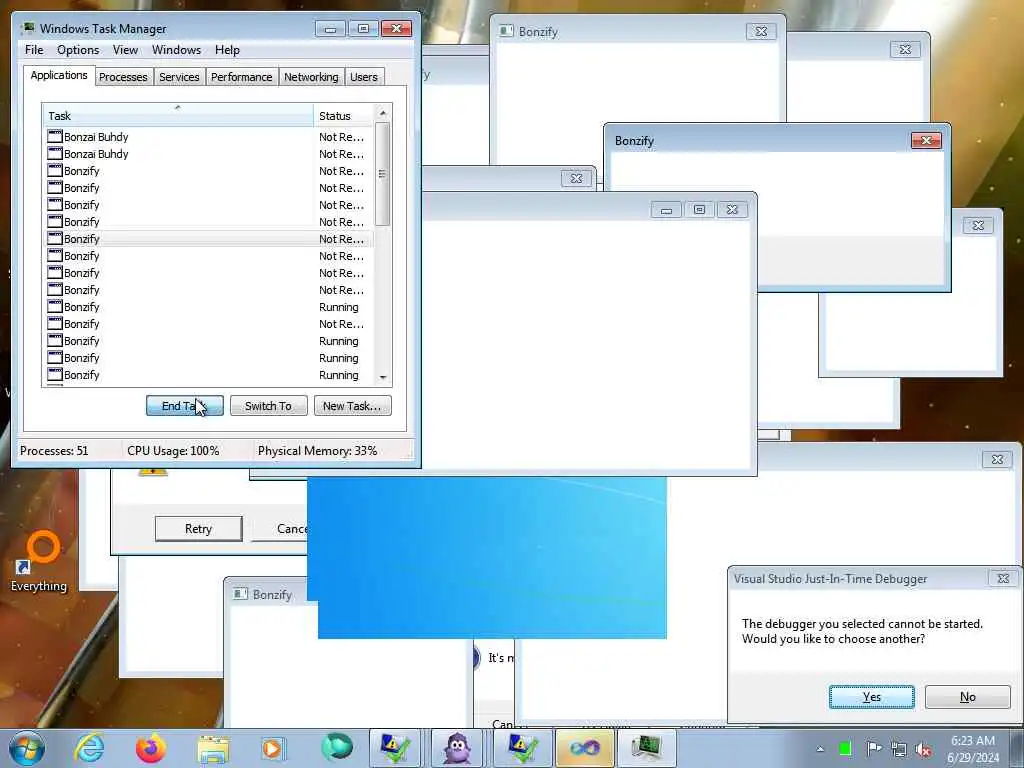
Task: Show hidden system tray icons
Action: 820,749
